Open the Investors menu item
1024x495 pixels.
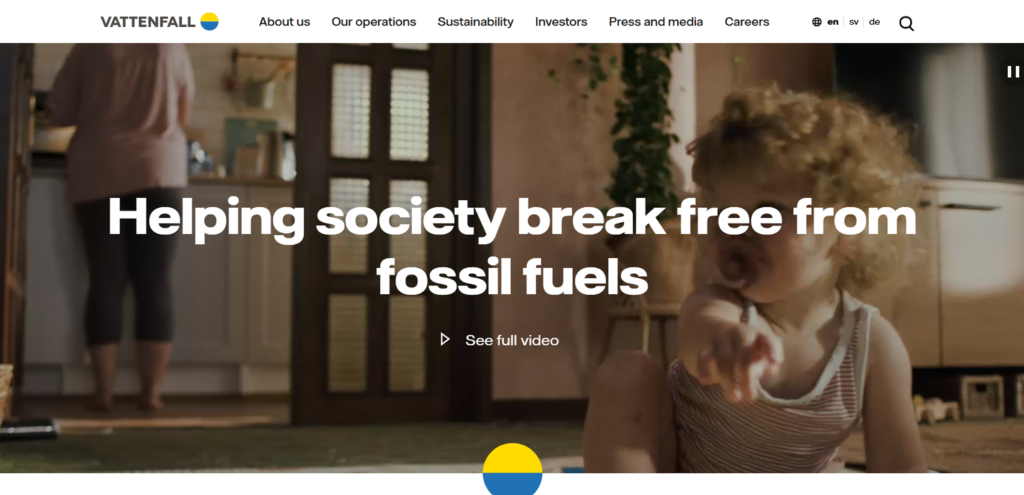(x=561, y=22)
